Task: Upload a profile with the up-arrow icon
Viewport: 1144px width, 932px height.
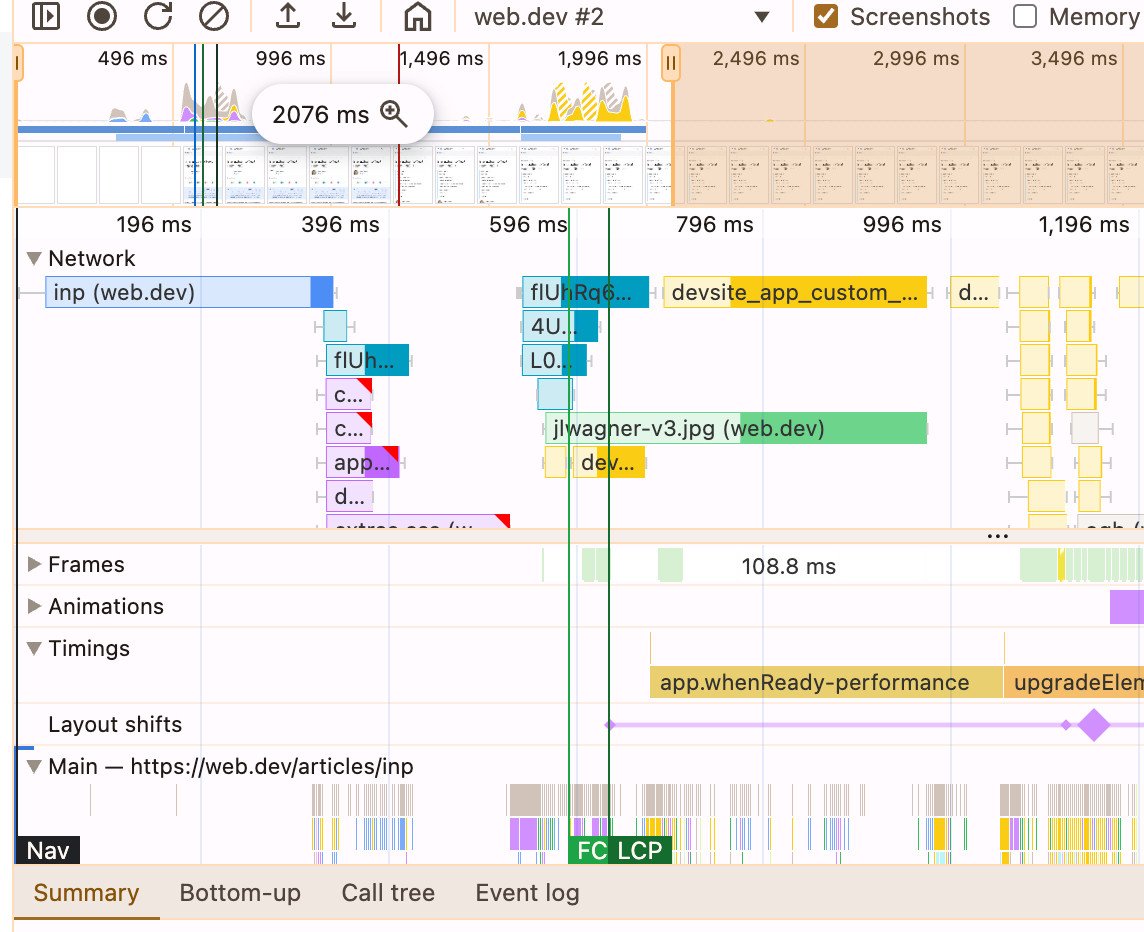Action: [x=287, y=16]
